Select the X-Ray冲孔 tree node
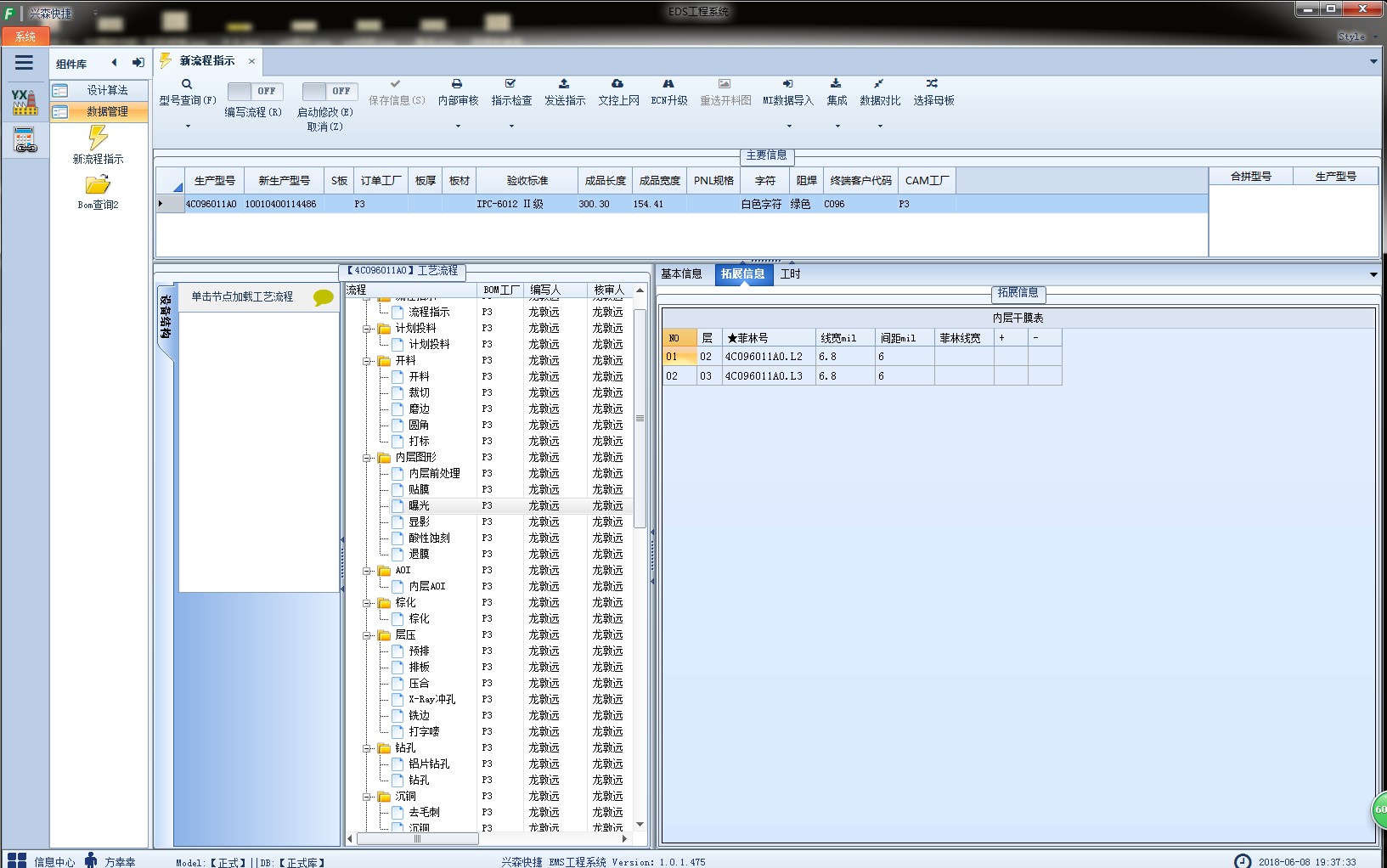Screen dimensions: 1387x868 point(431,699)
